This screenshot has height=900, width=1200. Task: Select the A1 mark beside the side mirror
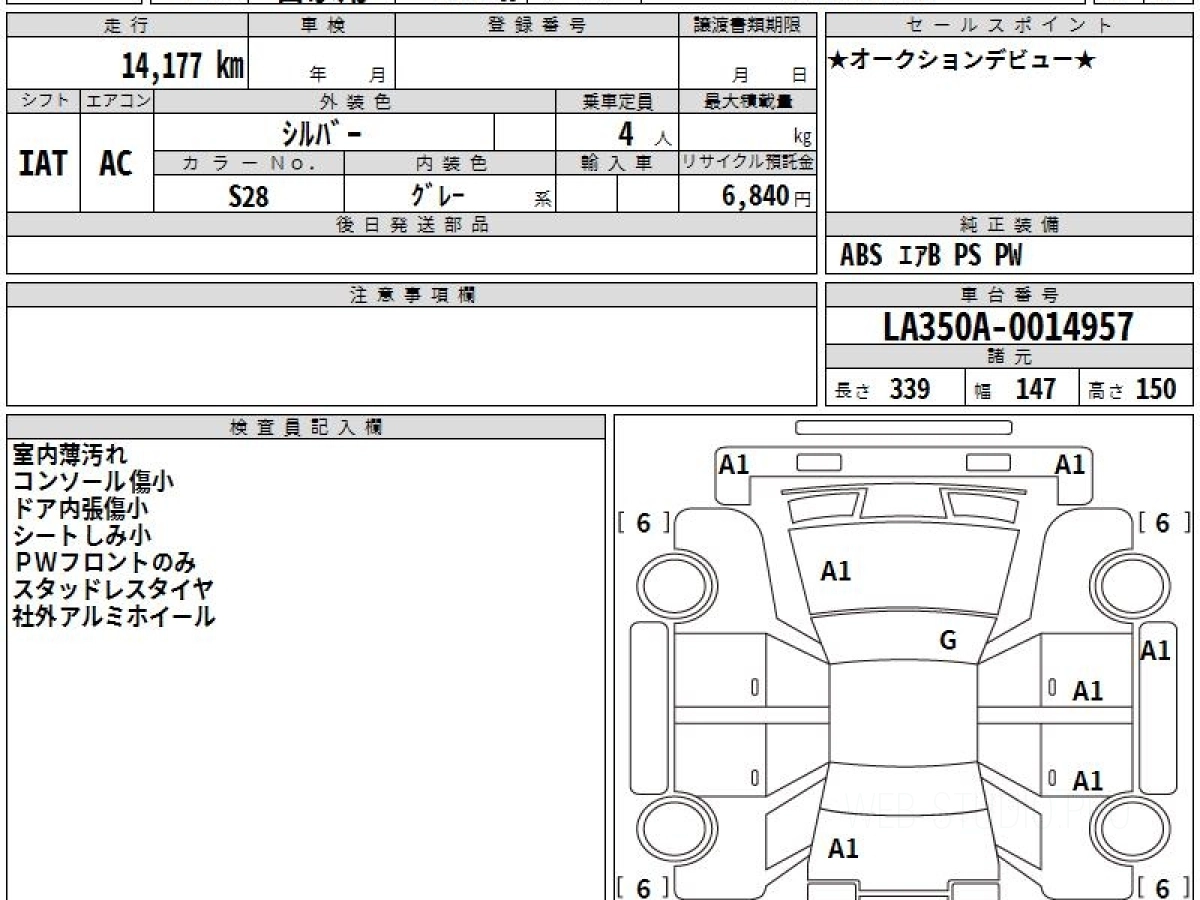(1155, 650)
